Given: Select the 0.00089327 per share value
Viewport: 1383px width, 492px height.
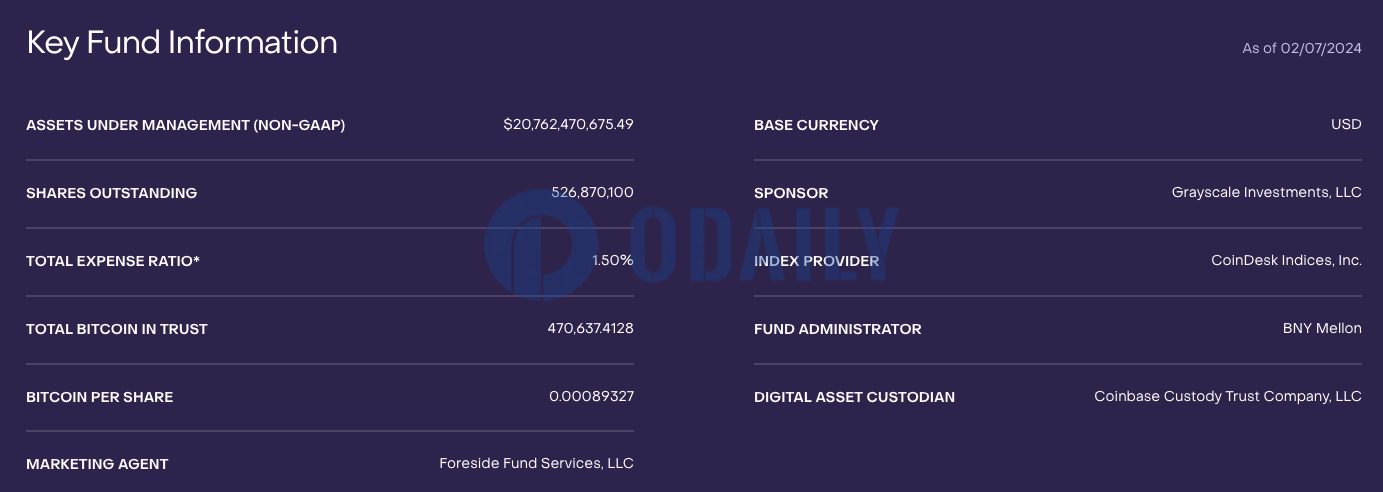Looking at the screenshot, I should click(x=591, y=397).
